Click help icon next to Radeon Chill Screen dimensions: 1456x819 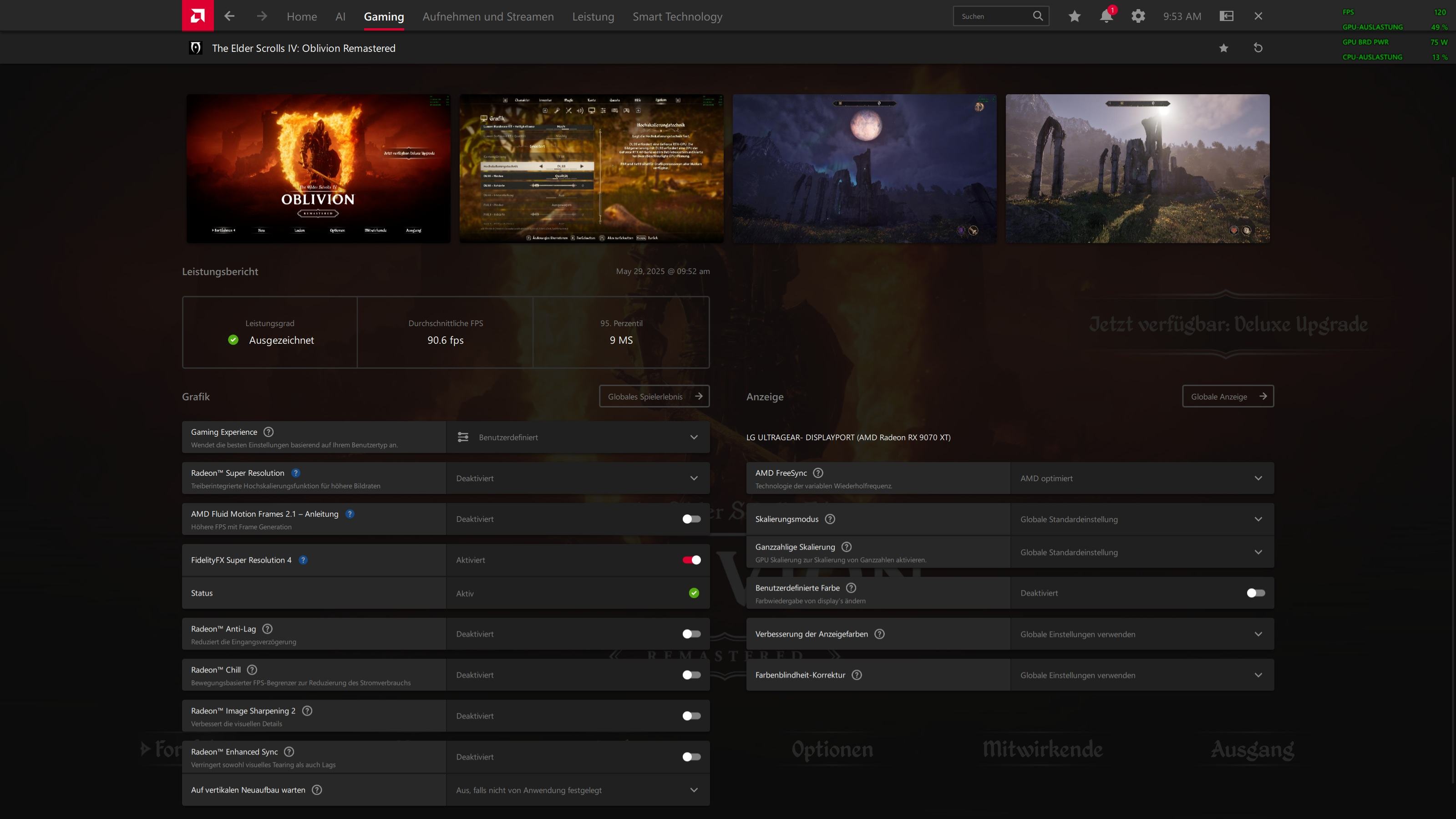[x=252, y=670]
